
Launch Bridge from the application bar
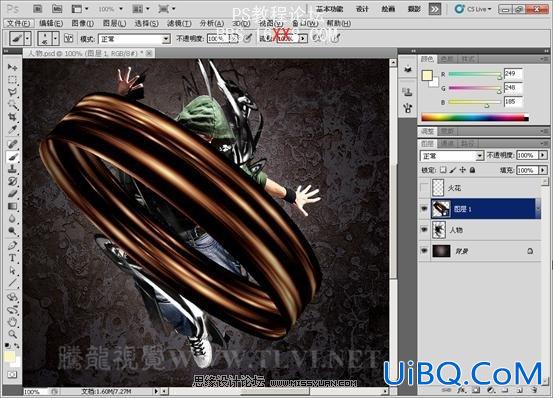pyautogui.click(x=38, y=8)
